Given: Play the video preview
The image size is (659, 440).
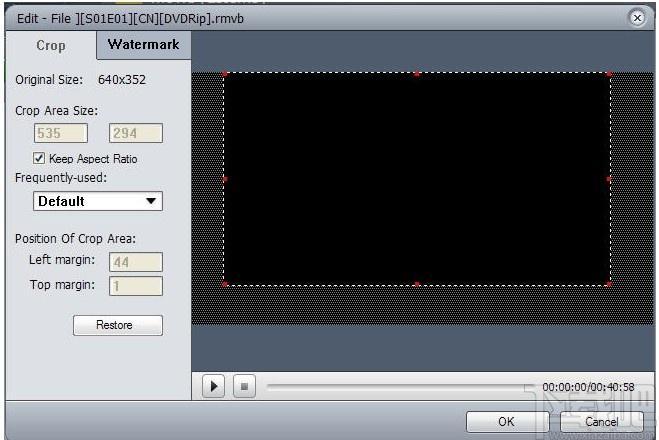Looking at the screenshot, I should pyautogui.click(x=213, y=386).
